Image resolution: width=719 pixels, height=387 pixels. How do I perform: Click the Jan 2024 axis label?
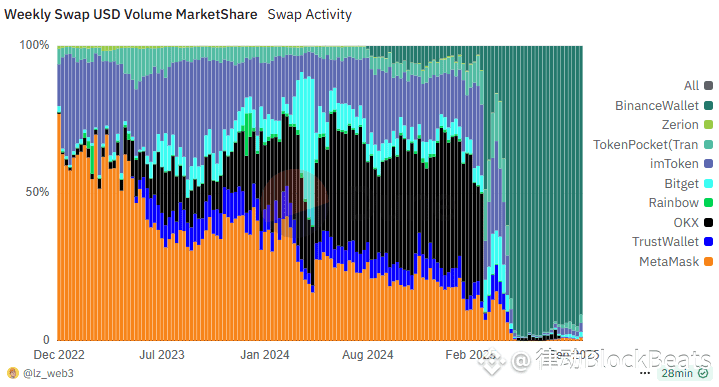265,355
